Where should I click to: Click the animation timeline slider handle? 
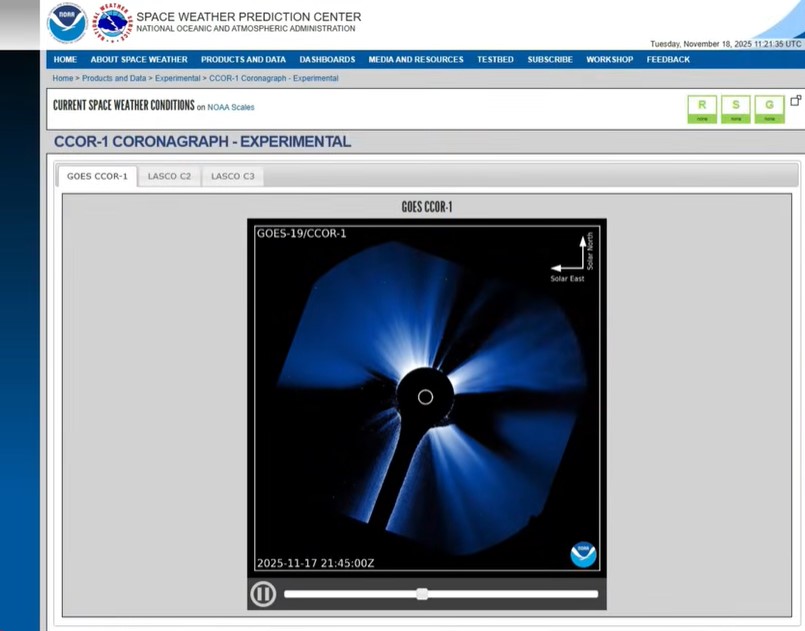pyautogui.click(x=422, y=594)
